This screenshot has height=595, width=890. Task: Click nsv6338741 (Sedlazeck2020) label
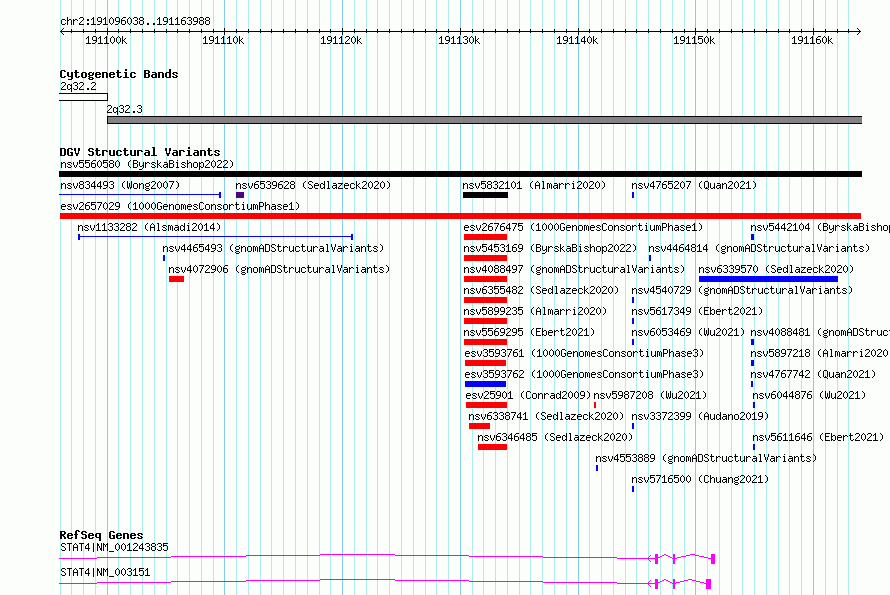(546, 417)
